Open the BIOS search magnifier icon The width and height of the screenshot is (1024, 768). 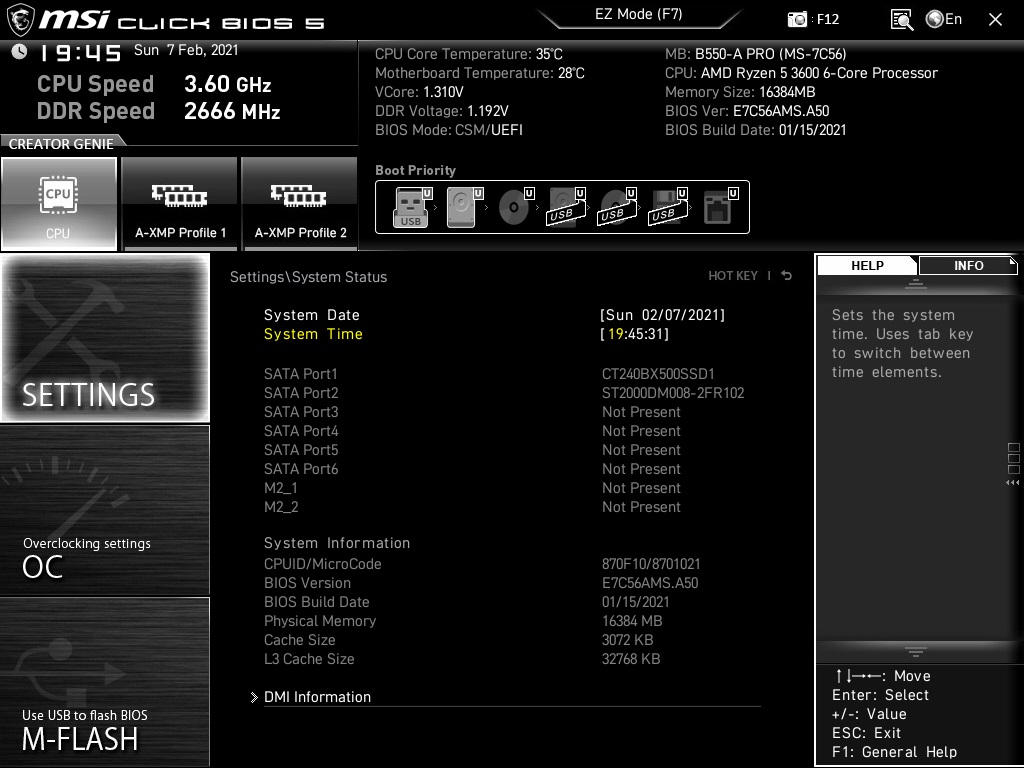click(x=902, y=20)
